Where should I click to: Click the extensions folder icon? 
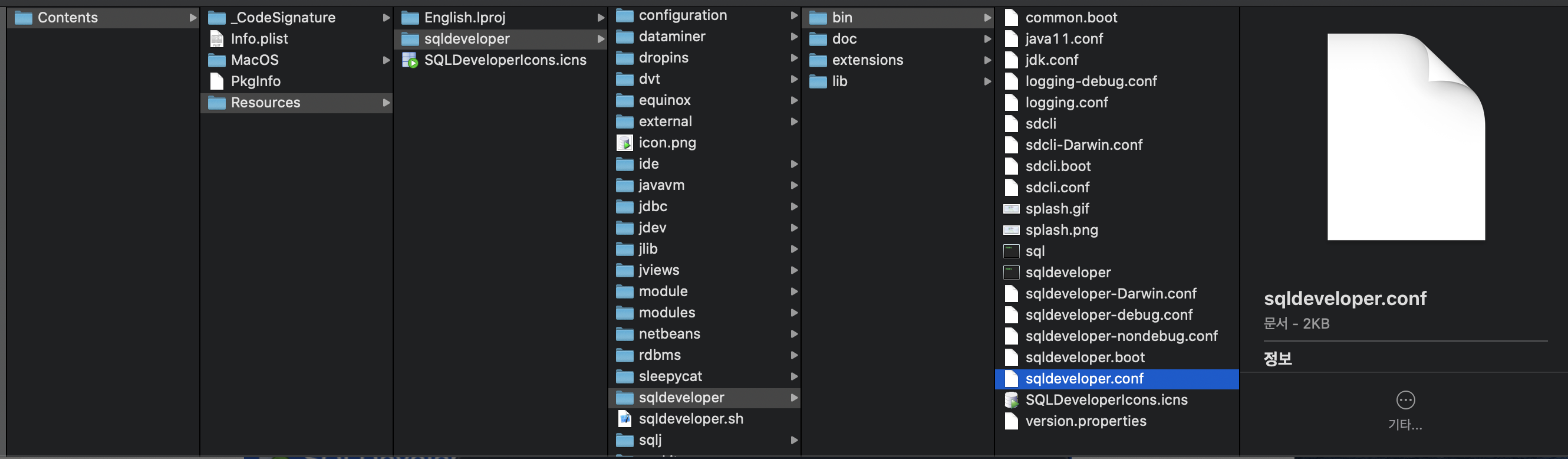[818, 60]
